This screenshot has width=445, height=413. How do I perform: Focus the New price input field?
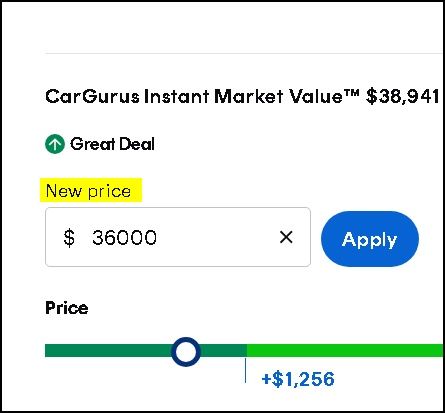point(178,237)
